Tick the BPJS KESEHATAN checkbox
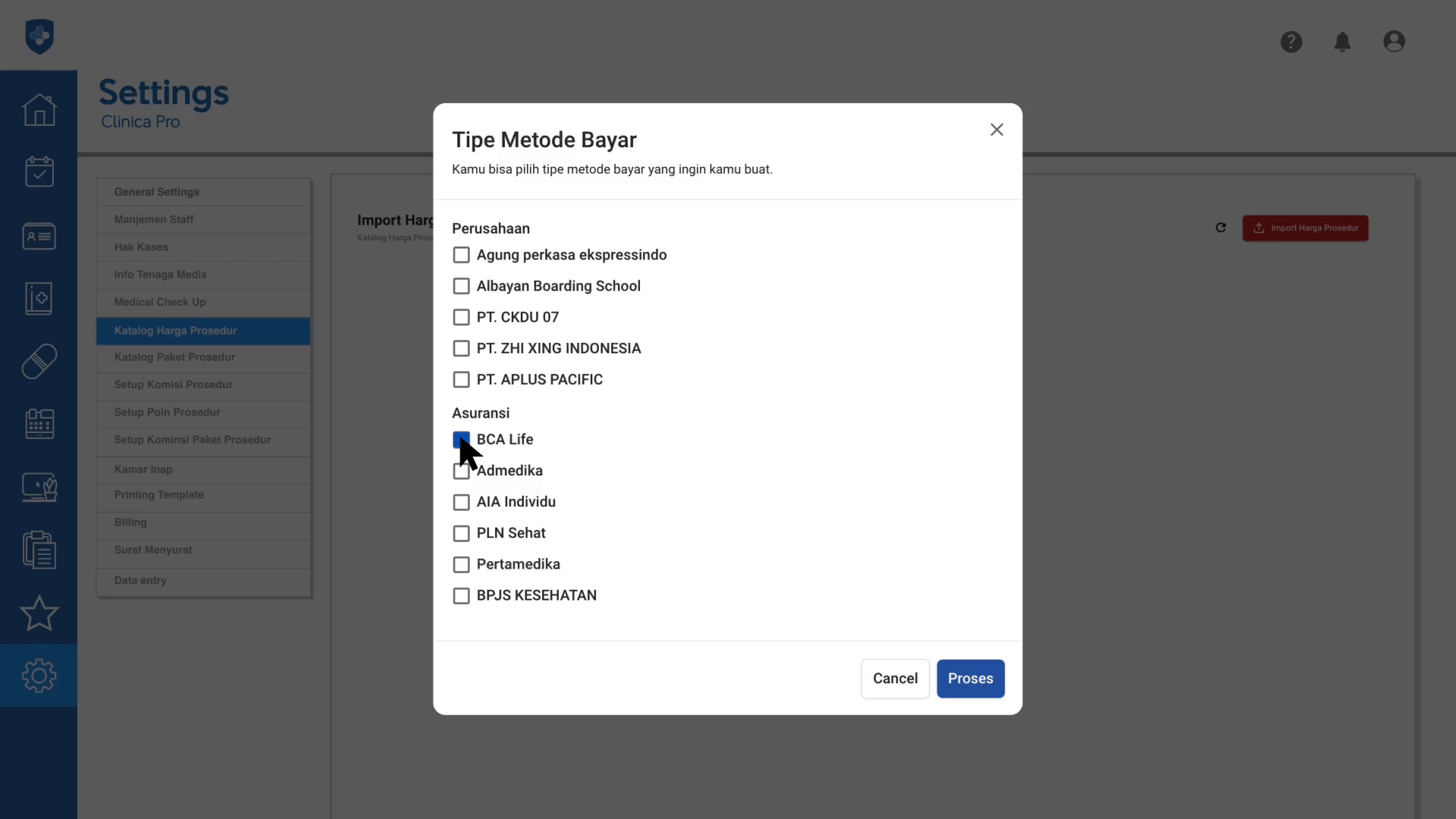 pos(461,596)
